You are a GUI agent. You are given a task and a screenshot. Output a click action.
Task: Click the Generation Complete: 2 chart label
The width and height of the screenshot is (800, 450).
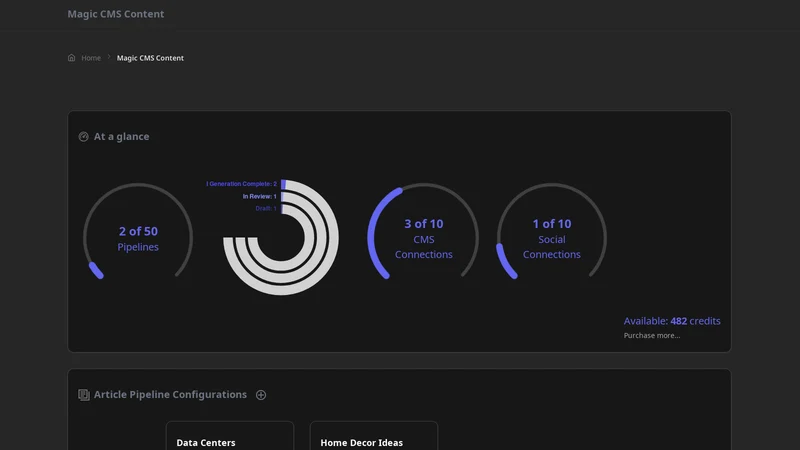click(x=241, y=184)
